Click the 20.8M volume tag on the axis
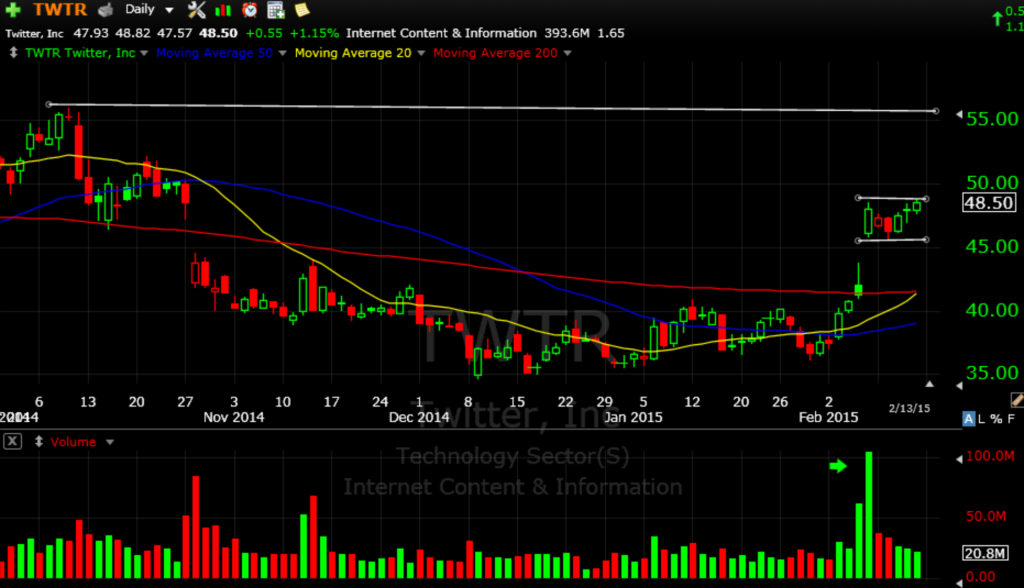Screen dimensions: 1024x588 point(985,553)
